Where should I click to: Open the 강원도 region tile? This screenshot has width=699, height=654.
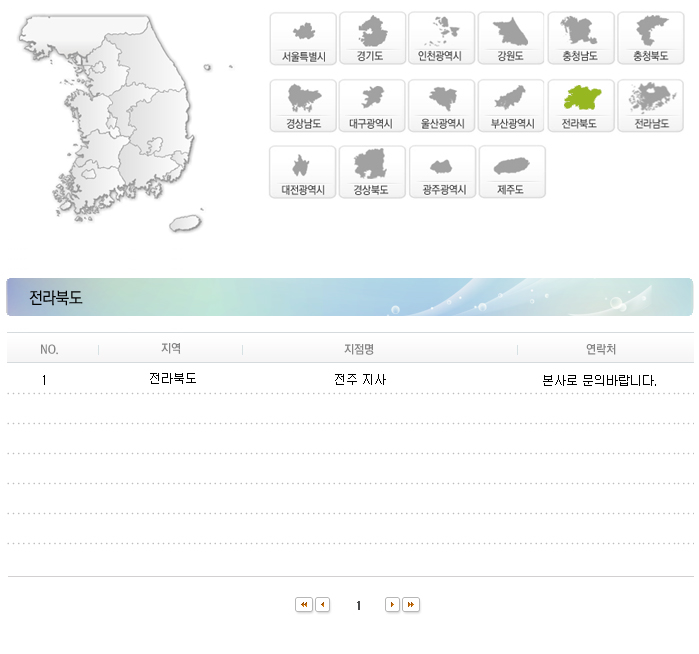(x=511, y=38)
